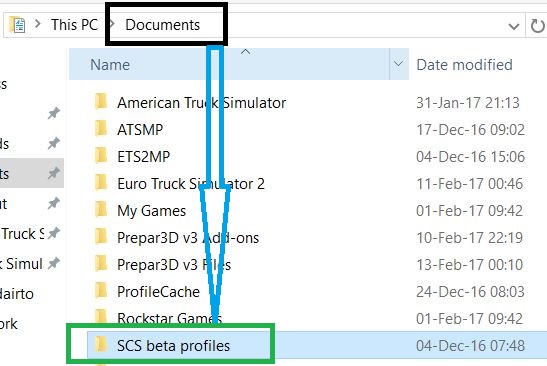Expand the chevron before This PC

(38, 24)
